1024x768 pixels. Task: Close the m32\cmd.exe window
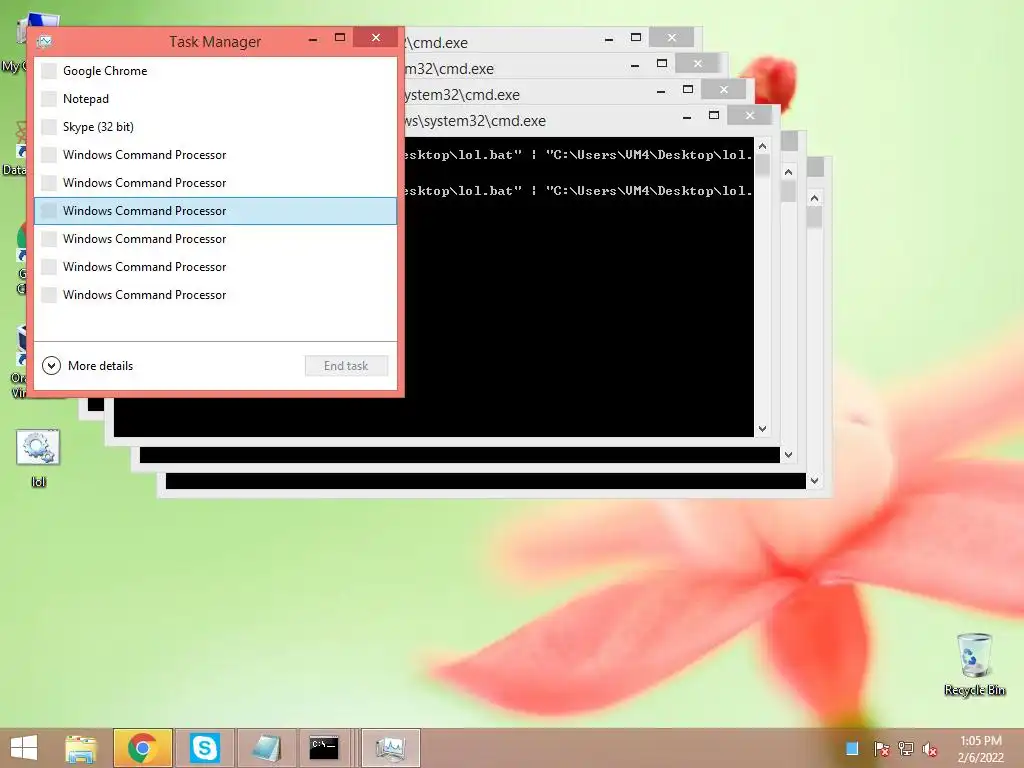pyautogui.click(x=697, y=63)
